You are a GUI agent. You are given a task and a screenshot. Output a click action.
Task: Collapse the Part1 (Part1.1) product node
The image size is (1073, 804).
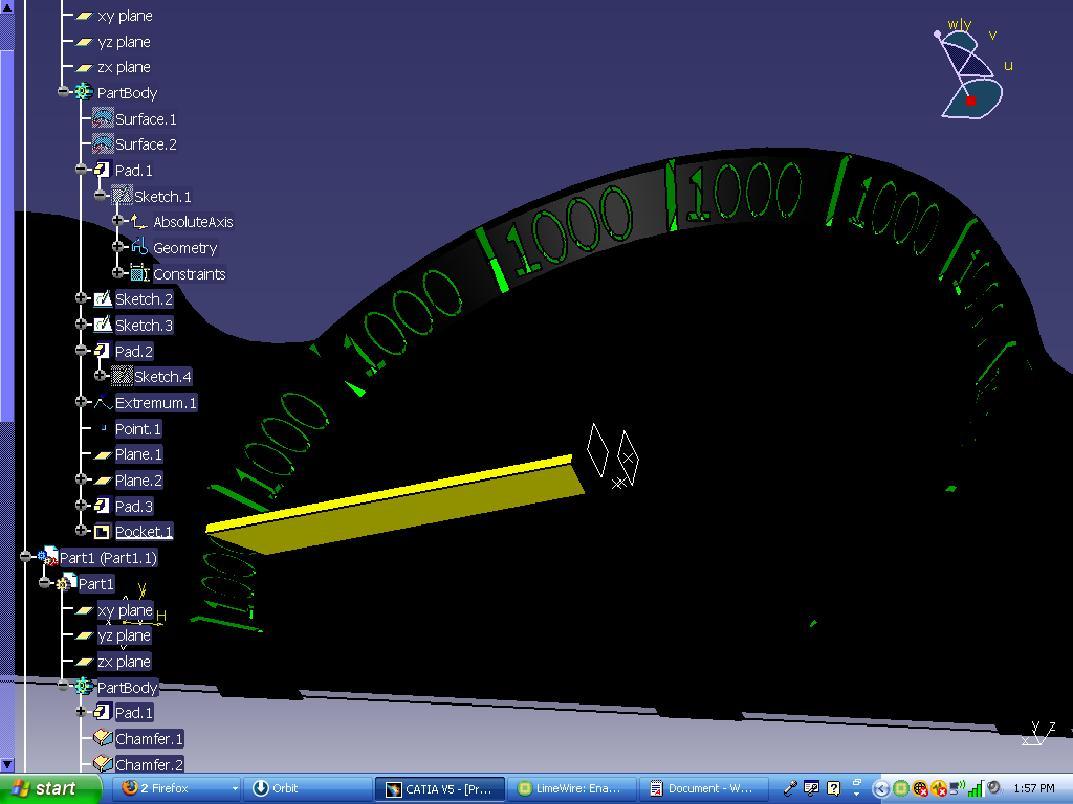coord(25,557)
